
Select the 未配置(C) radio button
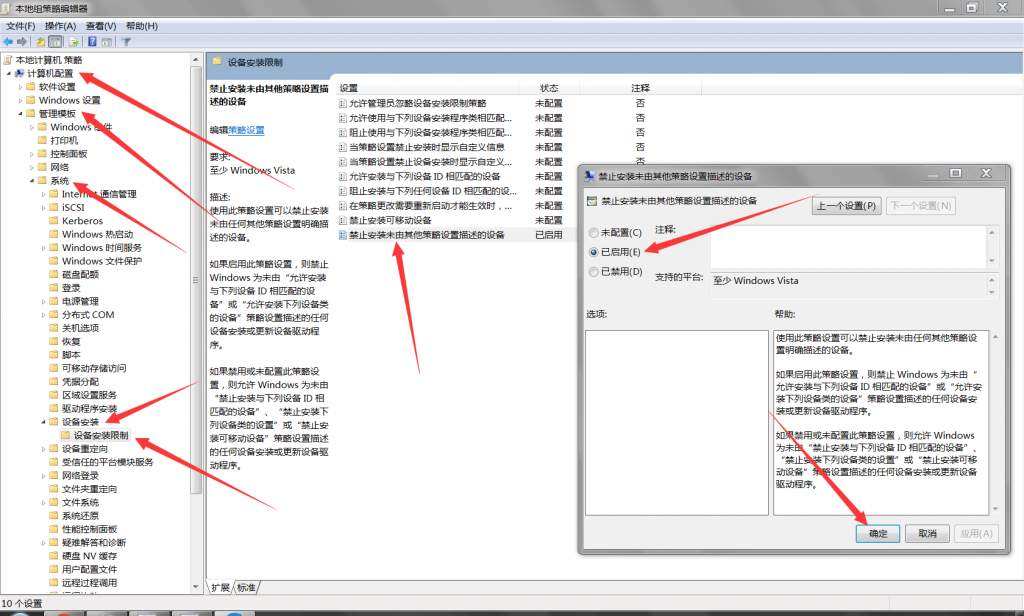point(594,233)
